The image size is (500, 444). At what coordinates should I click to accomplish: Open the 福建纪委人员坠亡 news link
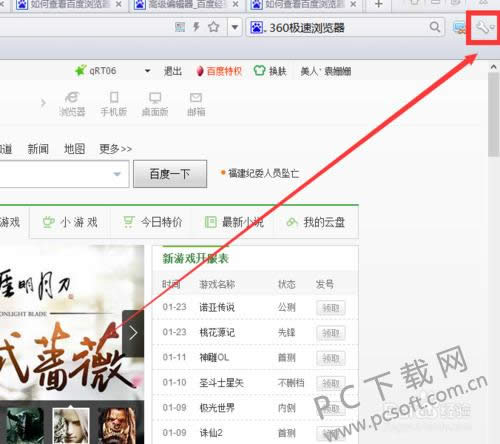(263, 173)
